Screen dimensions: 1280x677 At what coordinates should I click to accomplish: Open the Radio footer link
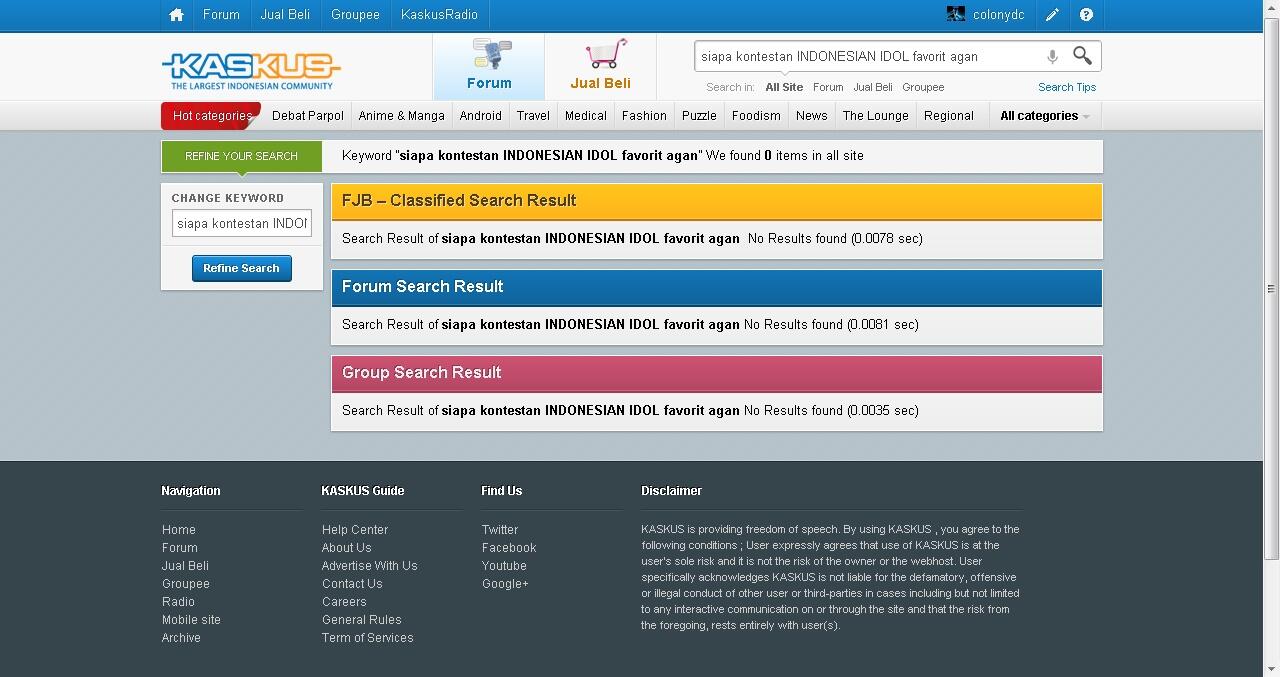click(x=178, y=602)
